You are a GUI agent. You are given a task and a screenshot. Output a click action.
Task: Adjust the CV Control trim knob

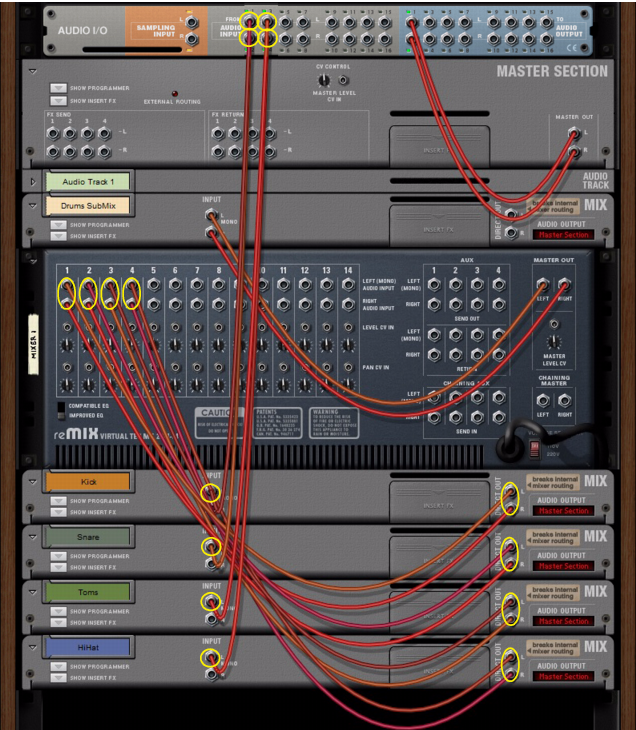tap(324, 81)
